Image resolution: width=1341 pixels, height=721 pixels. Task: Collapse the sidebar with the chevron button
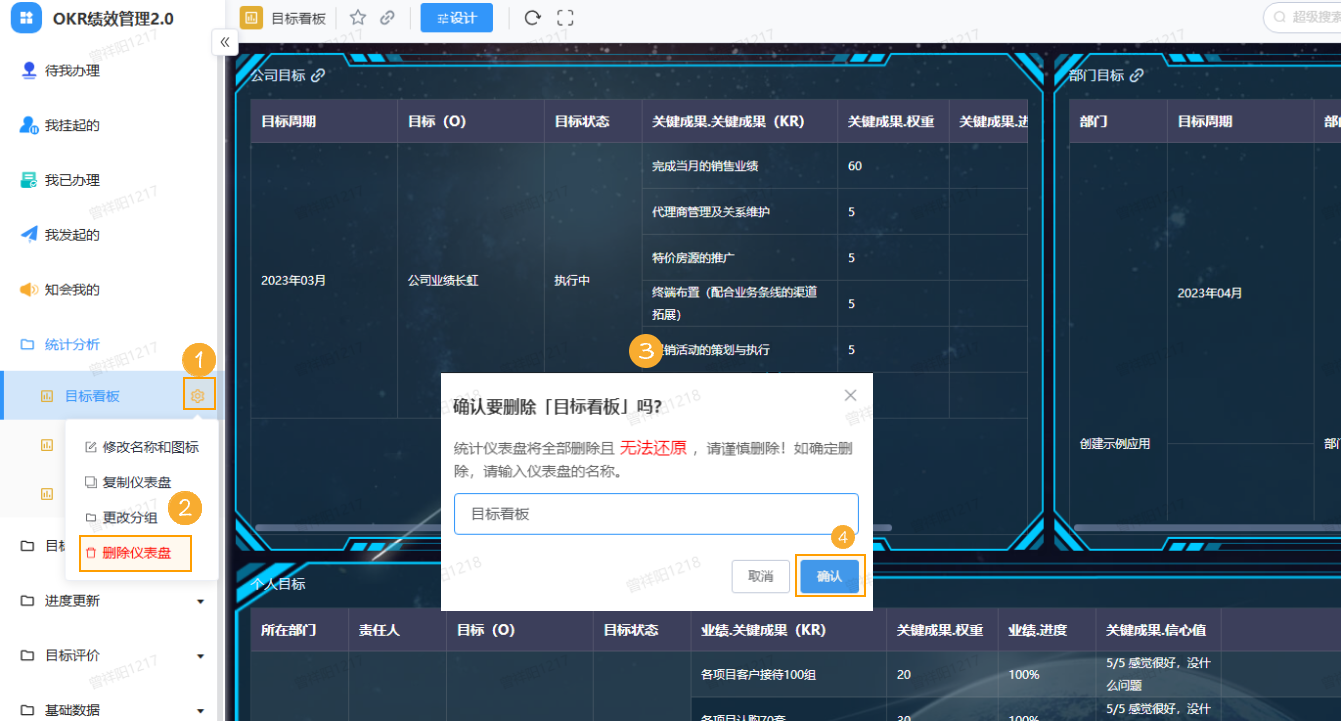pyautogui.click(x=224, y=42)
